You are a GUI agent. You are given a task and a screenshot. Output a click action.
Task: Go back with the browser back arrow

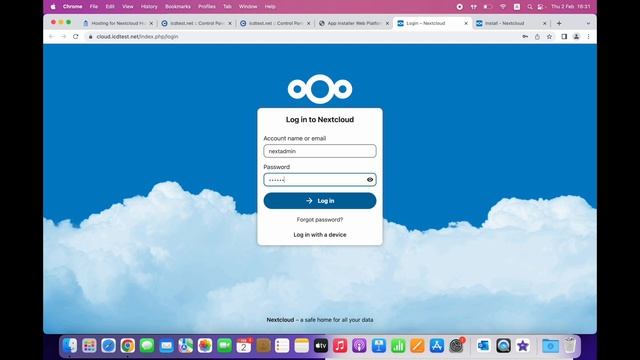coord(51,37)
